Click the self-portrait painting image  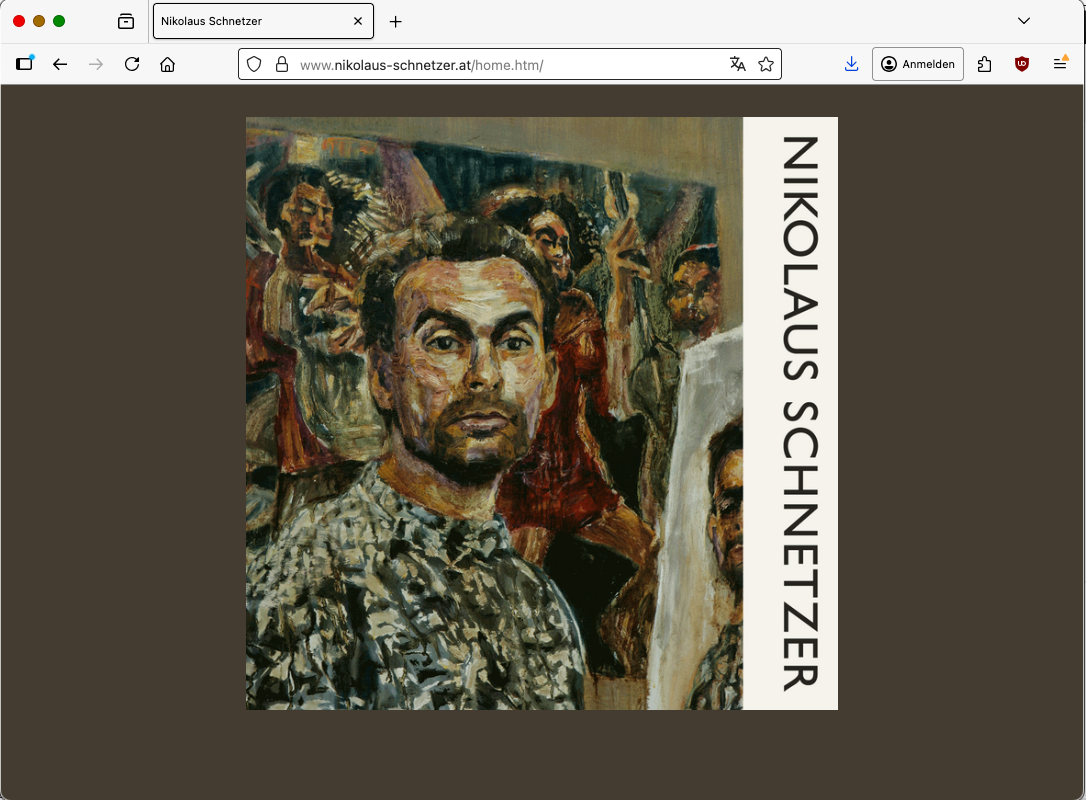[x=494, y=413]
